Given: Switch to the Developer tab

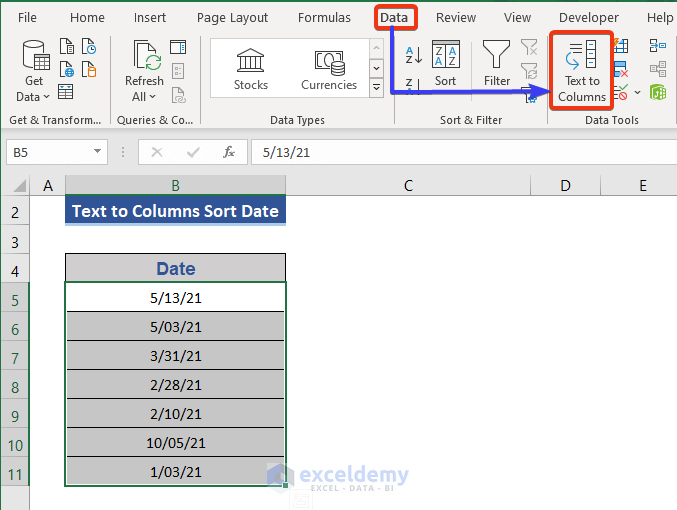Looking at the screenshot, I should (588, 18).
